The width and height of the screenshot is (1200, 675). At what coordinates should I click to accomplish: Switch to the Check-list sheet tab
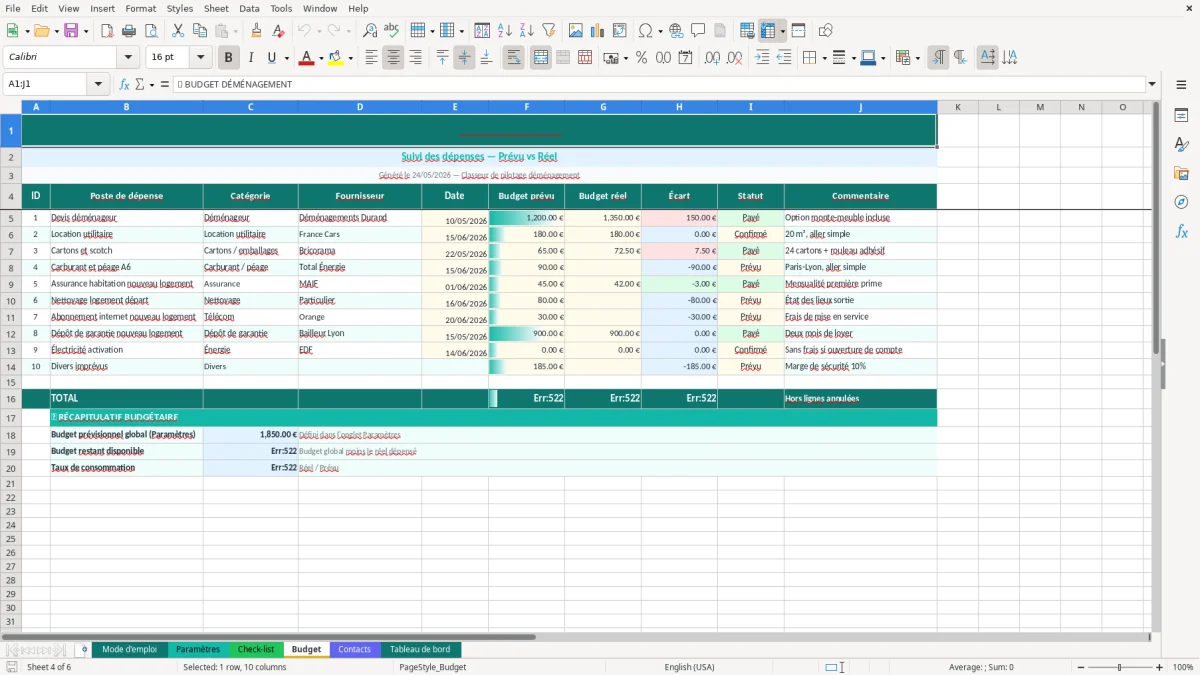[256, 649]
